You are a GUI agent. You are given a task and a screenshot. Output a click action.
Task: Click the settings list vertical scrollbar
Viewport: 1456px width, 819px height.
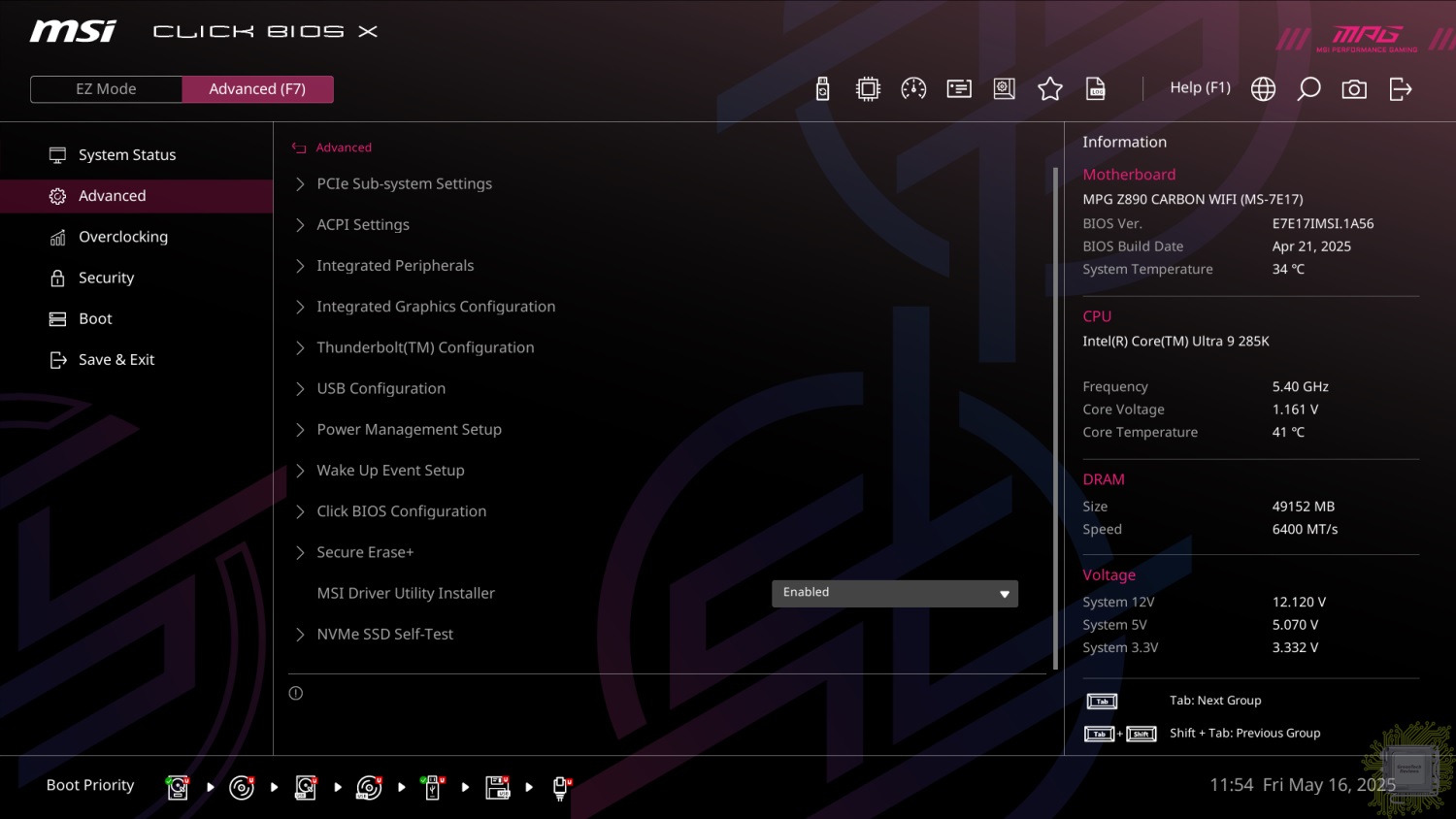tap(1055, 417)
